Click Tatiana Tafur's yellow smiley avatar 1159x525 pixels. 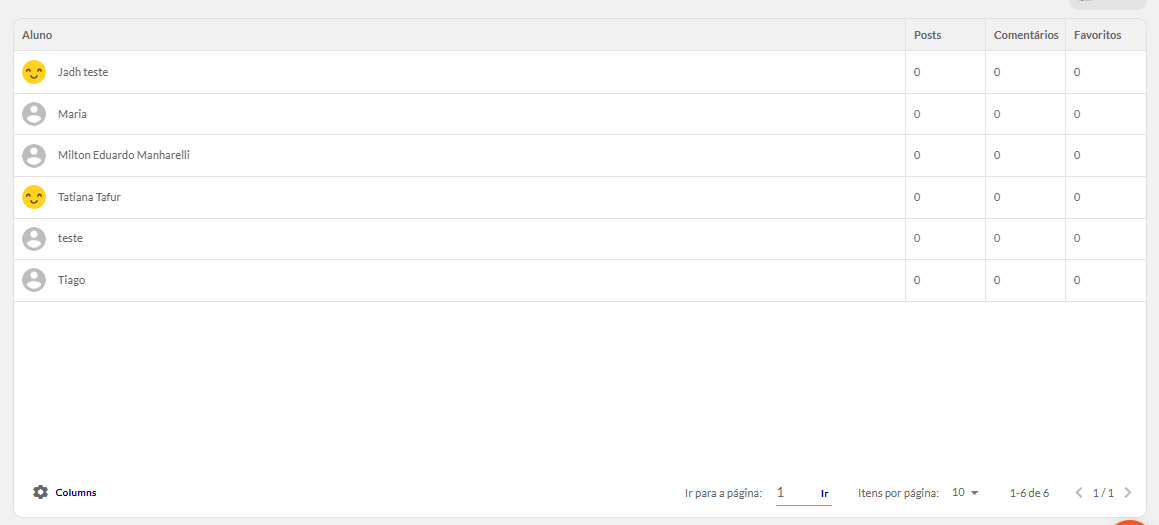pyautogui.click(x=34, y=197)
